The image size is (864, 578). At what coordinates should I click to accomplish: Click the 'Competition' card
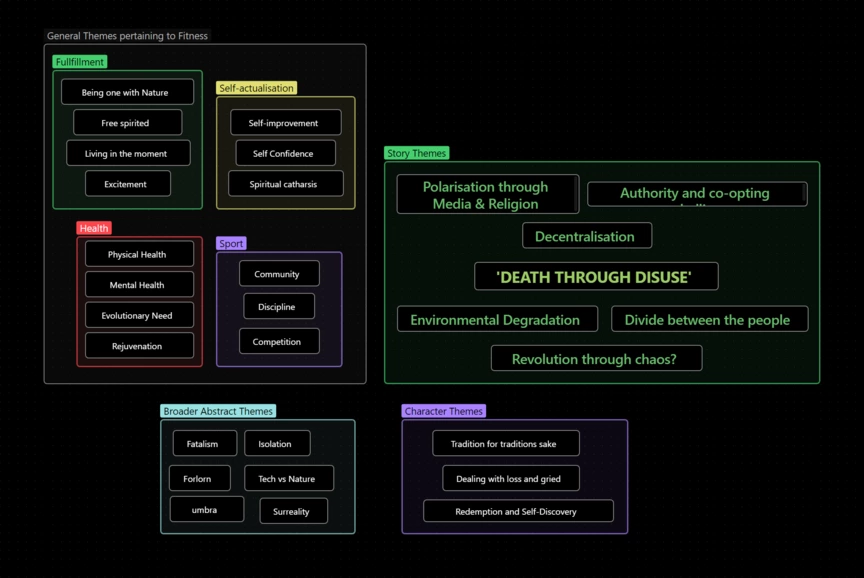tap(279, 341)
